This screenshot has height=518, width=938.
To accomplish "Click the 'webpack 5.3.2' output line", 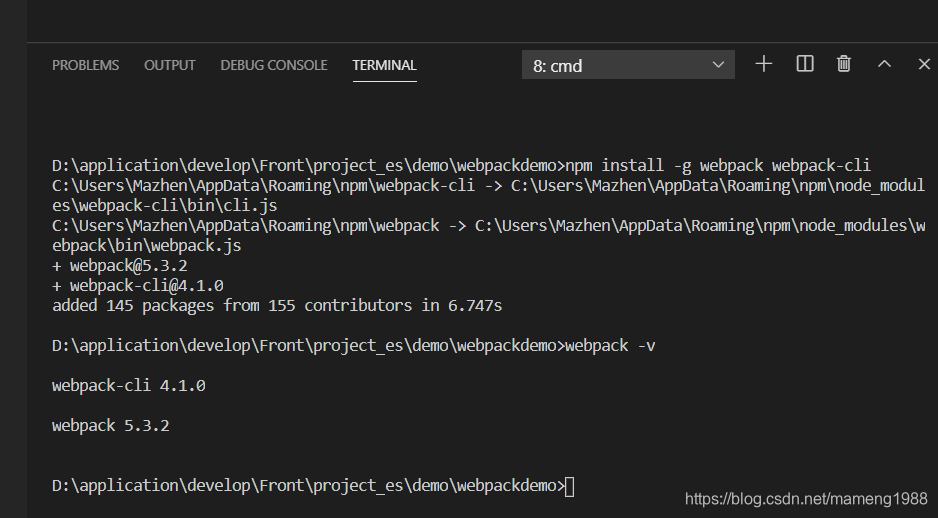I will pyautogui.click(x=111, y=426).
